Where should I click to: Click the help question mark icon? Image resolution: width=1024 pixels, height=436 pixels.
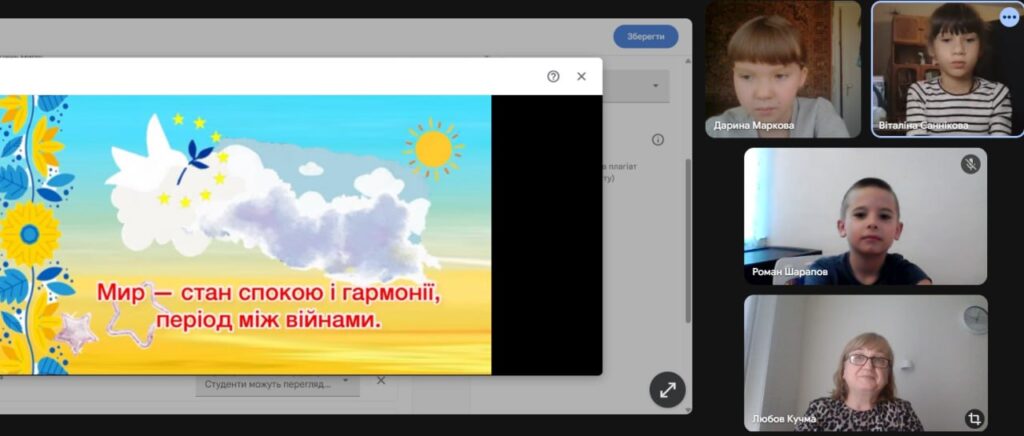pos(553,76)
